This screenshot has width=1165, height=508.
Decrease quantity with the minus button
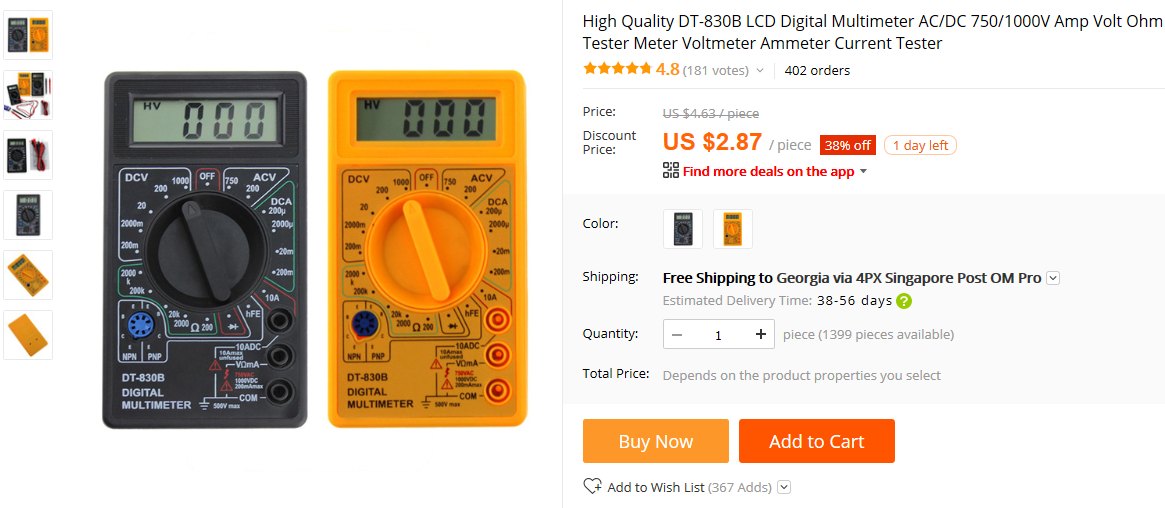pos(677,334)
